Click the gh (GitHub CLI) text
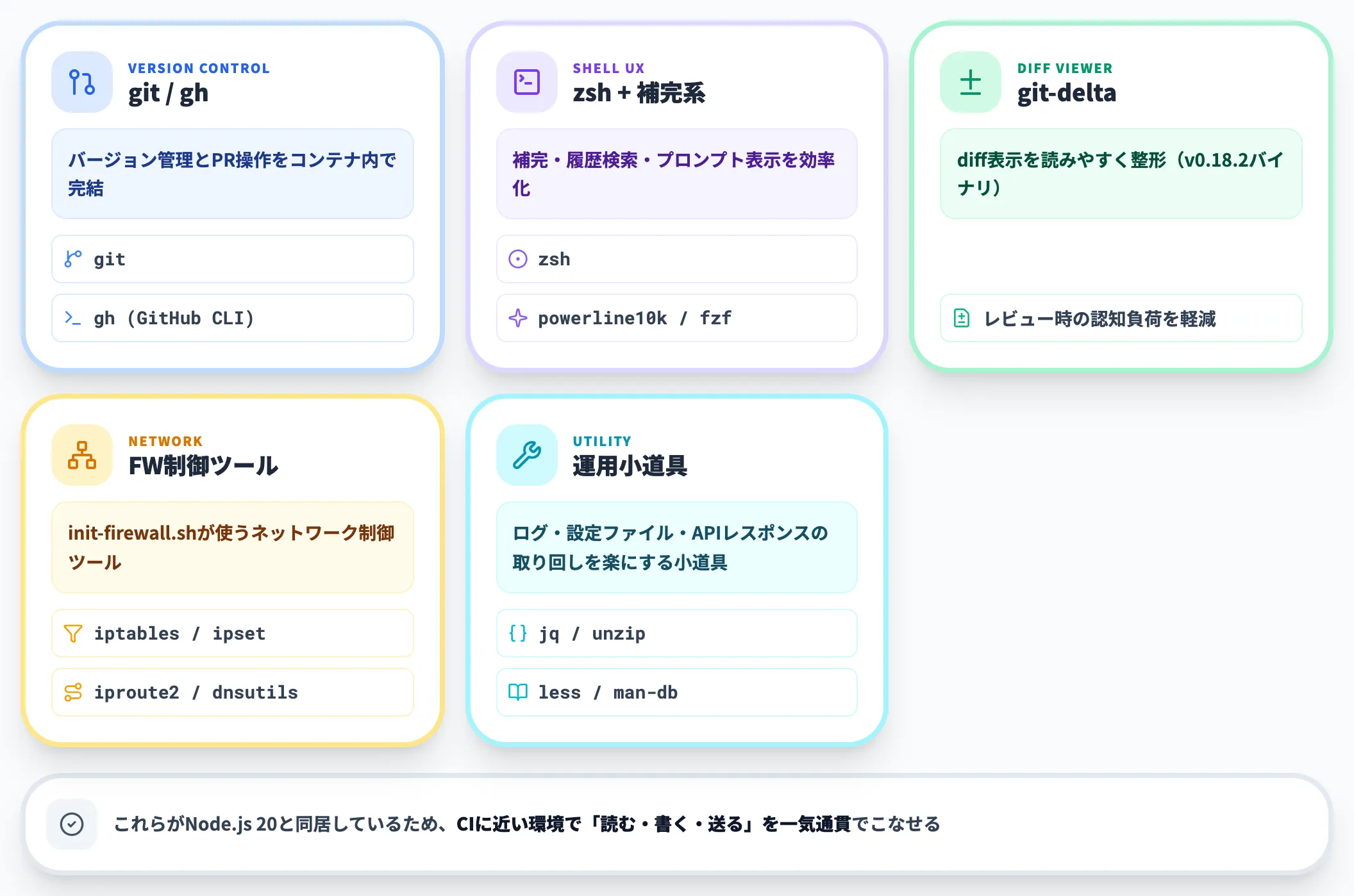 point(174,319)
